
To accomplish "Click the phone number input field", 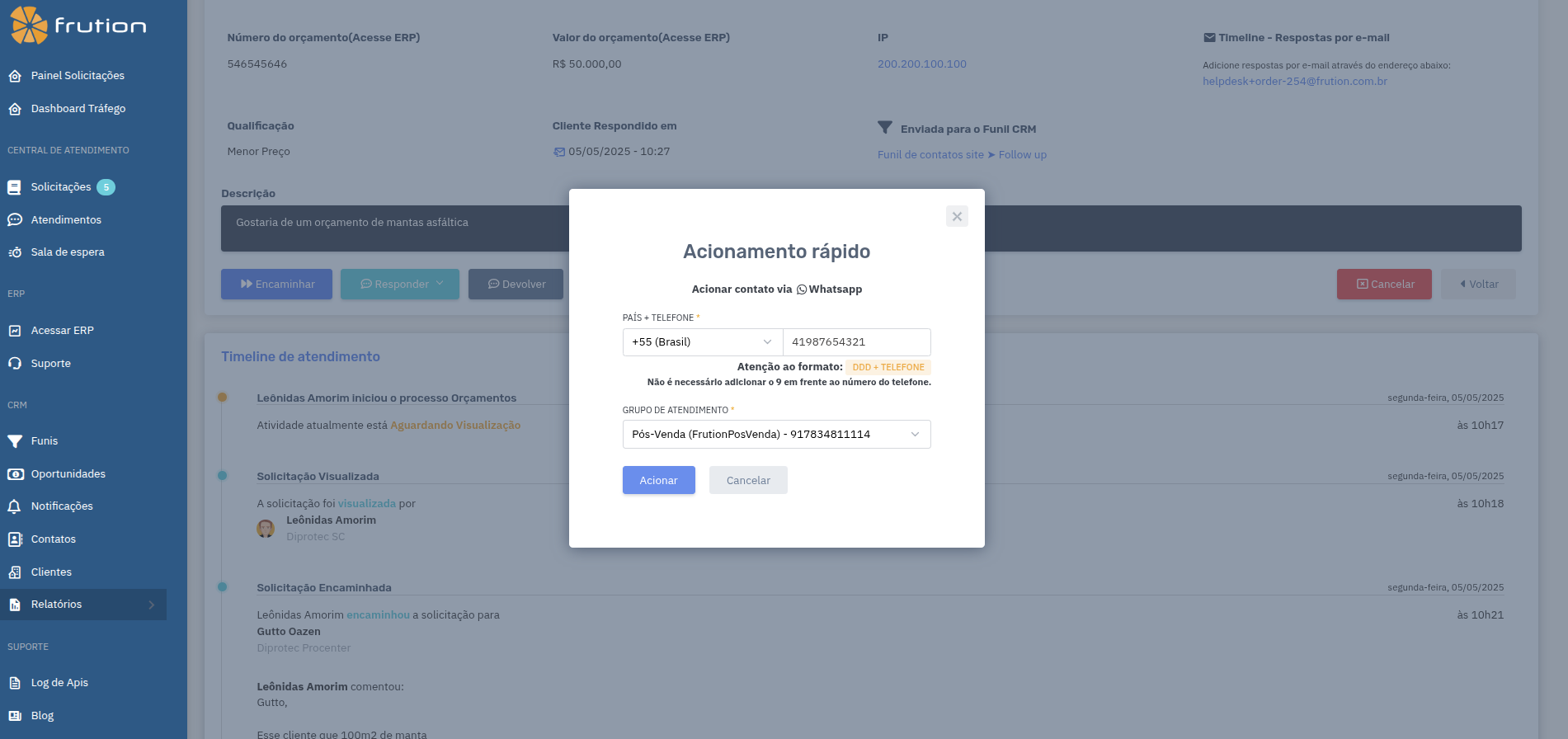I will 856,342.
